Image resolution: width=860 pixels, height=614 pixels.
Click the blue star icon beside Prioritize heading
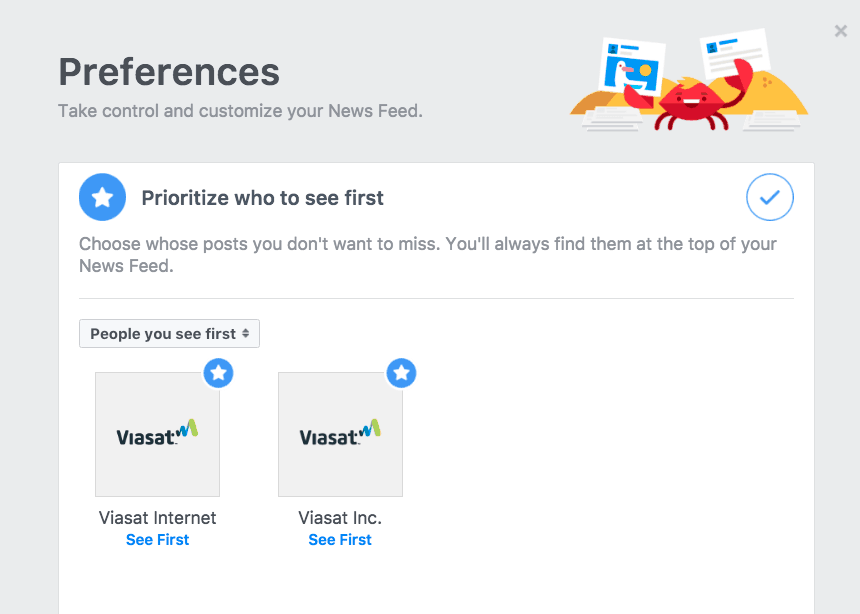click(x=103, y=197)
